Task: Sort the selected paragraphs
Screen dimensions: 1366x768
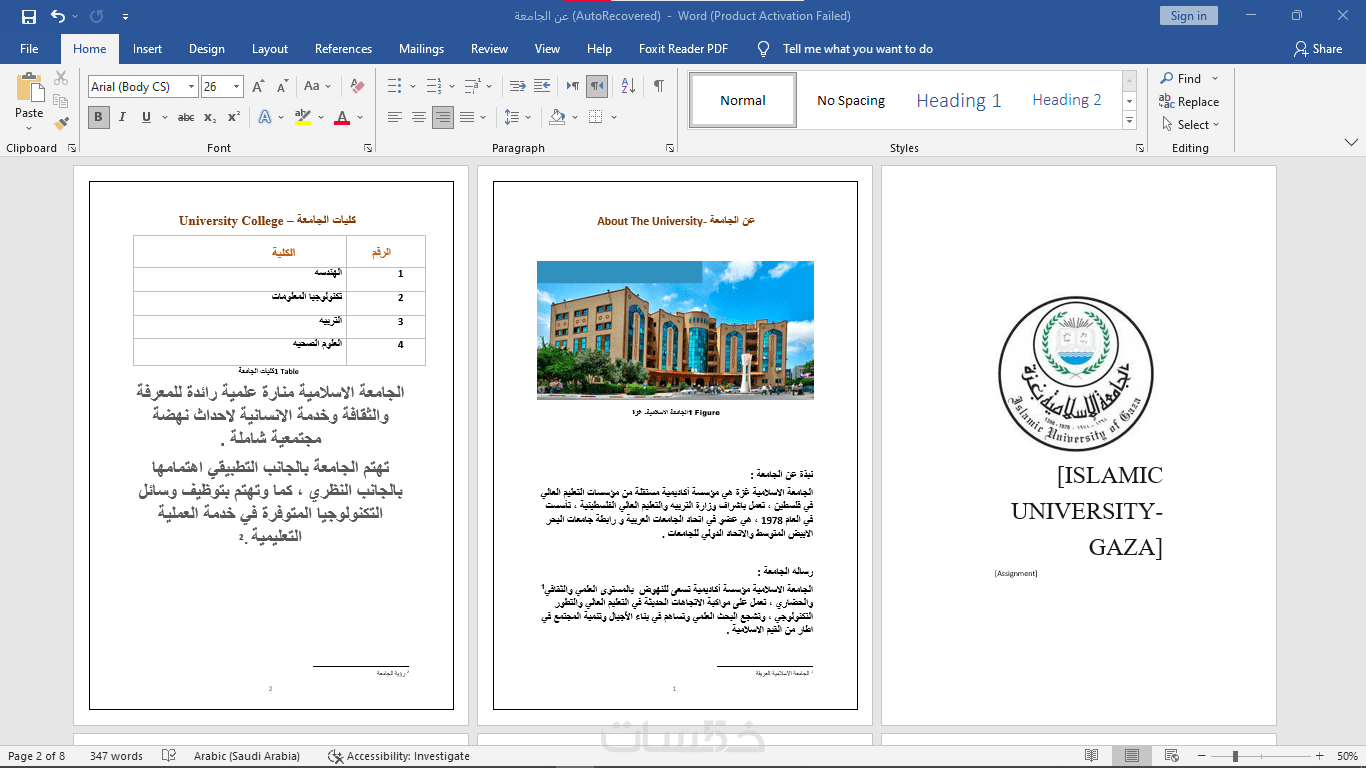Action: point(628,87)
